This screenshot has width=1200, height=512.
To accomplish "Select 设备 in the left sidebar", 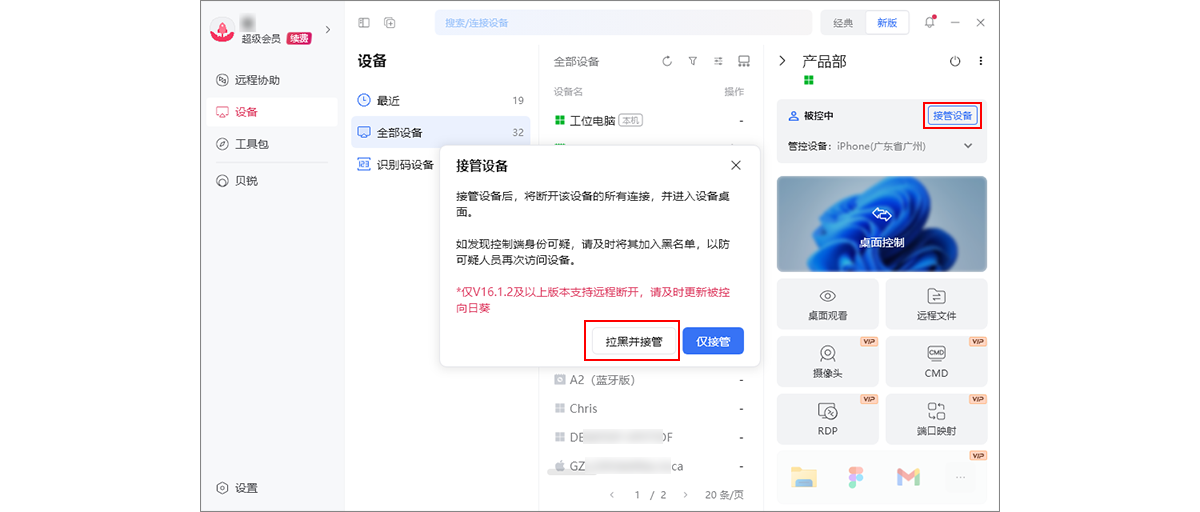I will click(272, 112).
